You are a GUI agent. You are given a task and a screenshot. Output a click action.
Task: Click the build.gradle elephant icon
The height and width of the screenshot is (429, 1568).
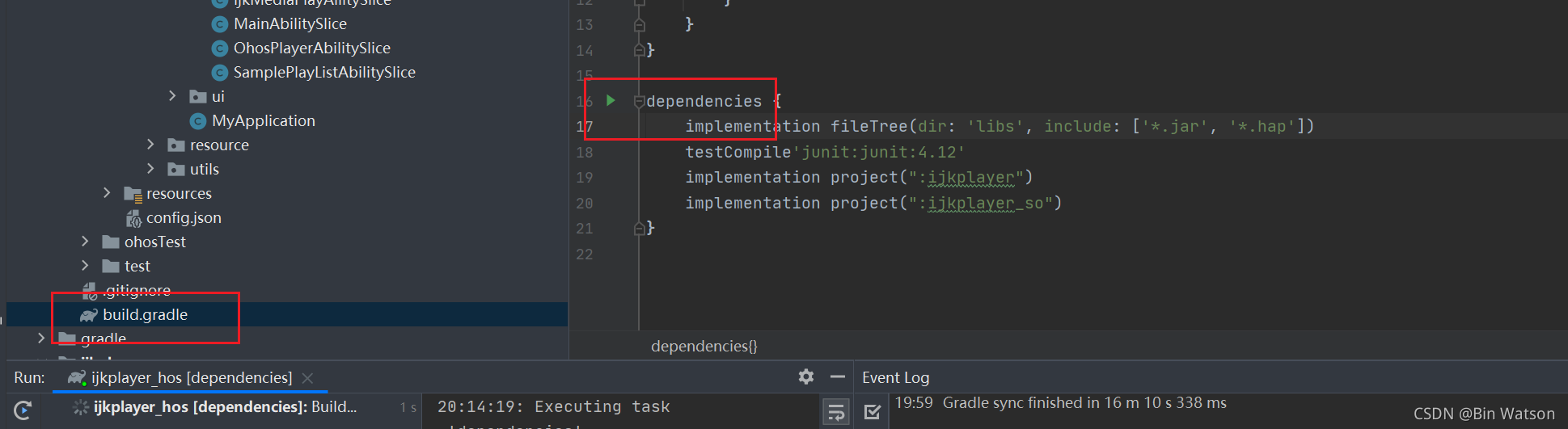tap(89, 315)
